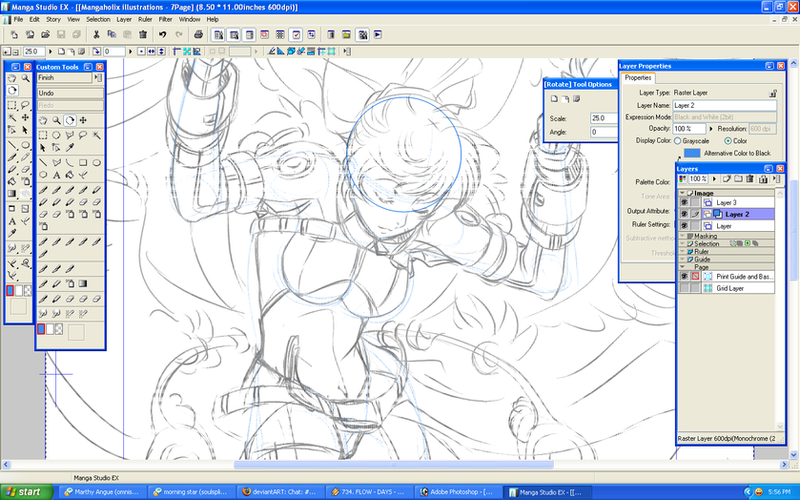Toggle visibility of bottom 'Layer' row
The image size is (800, 500).
(684, 226)
